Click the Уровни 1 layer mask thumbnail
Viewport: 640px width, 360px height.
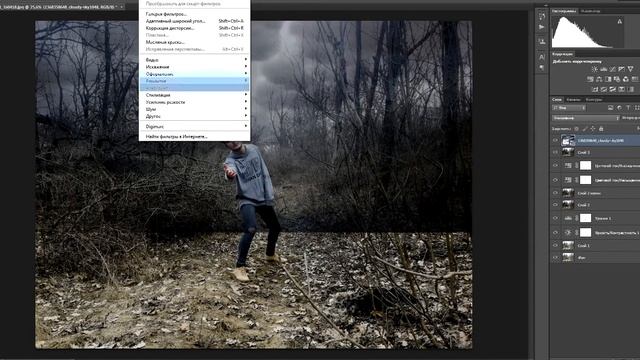(x=585, y=218)
